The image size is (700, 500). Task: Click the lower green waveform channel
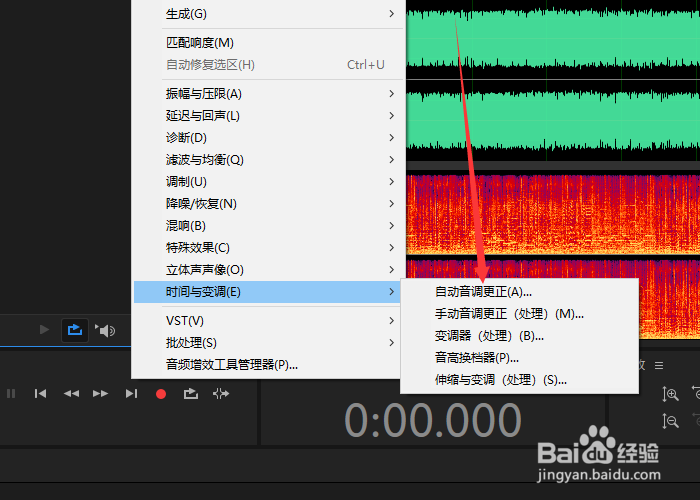(x=553, y=121)
